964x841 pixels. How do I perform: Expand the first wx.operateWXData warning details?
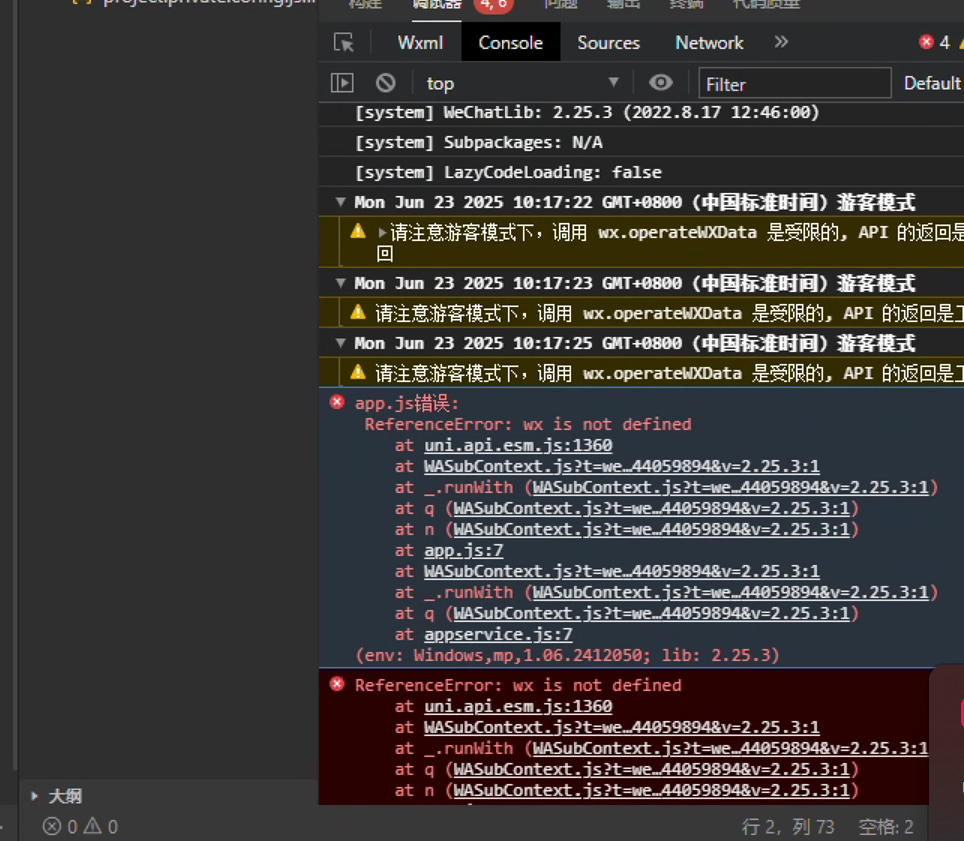click(382, 232)
